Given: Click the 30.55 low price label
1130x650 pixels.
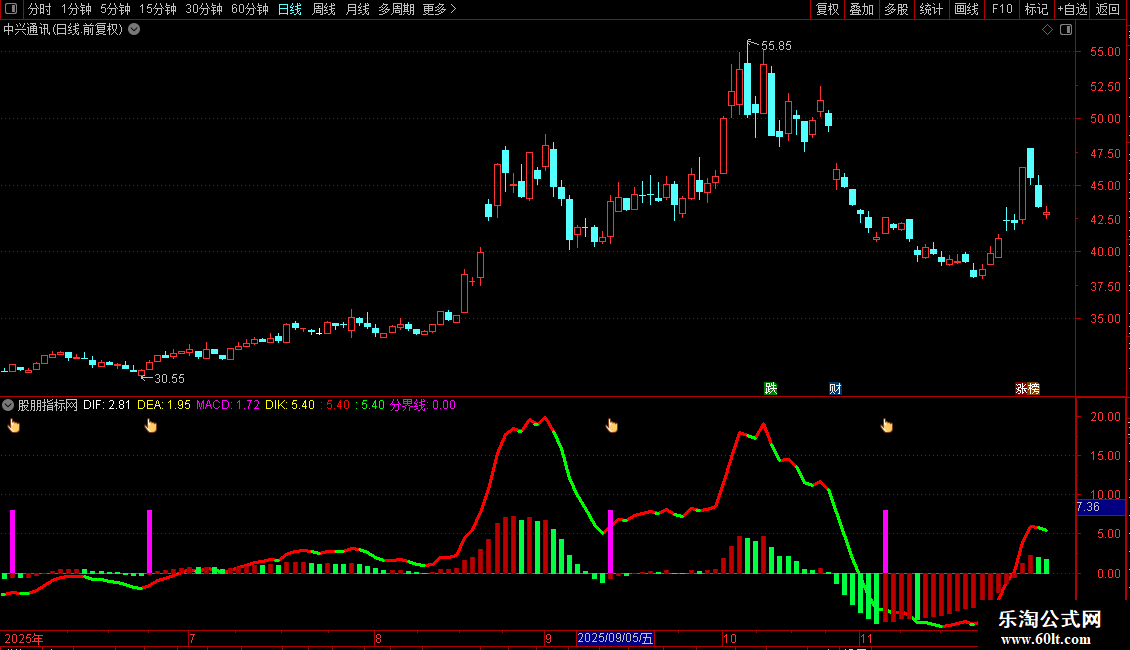Looking at the screenshot, I should click(x=169, y=379).
